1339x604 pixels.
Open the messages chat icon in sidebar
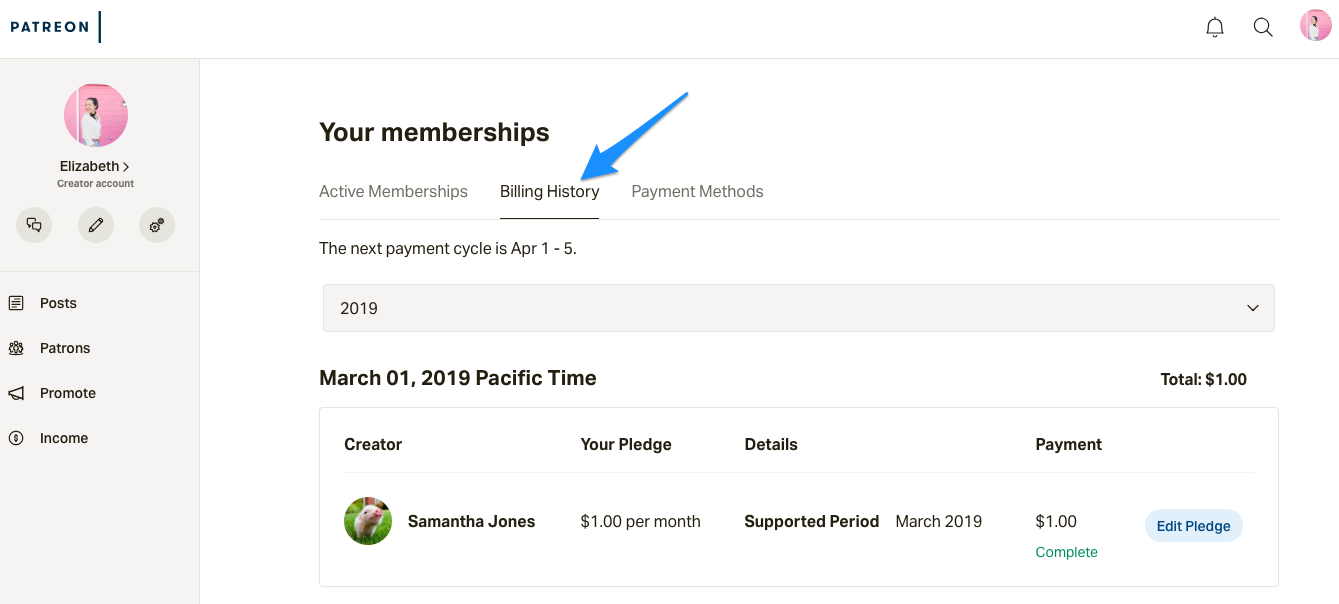(x=34, y=225)
